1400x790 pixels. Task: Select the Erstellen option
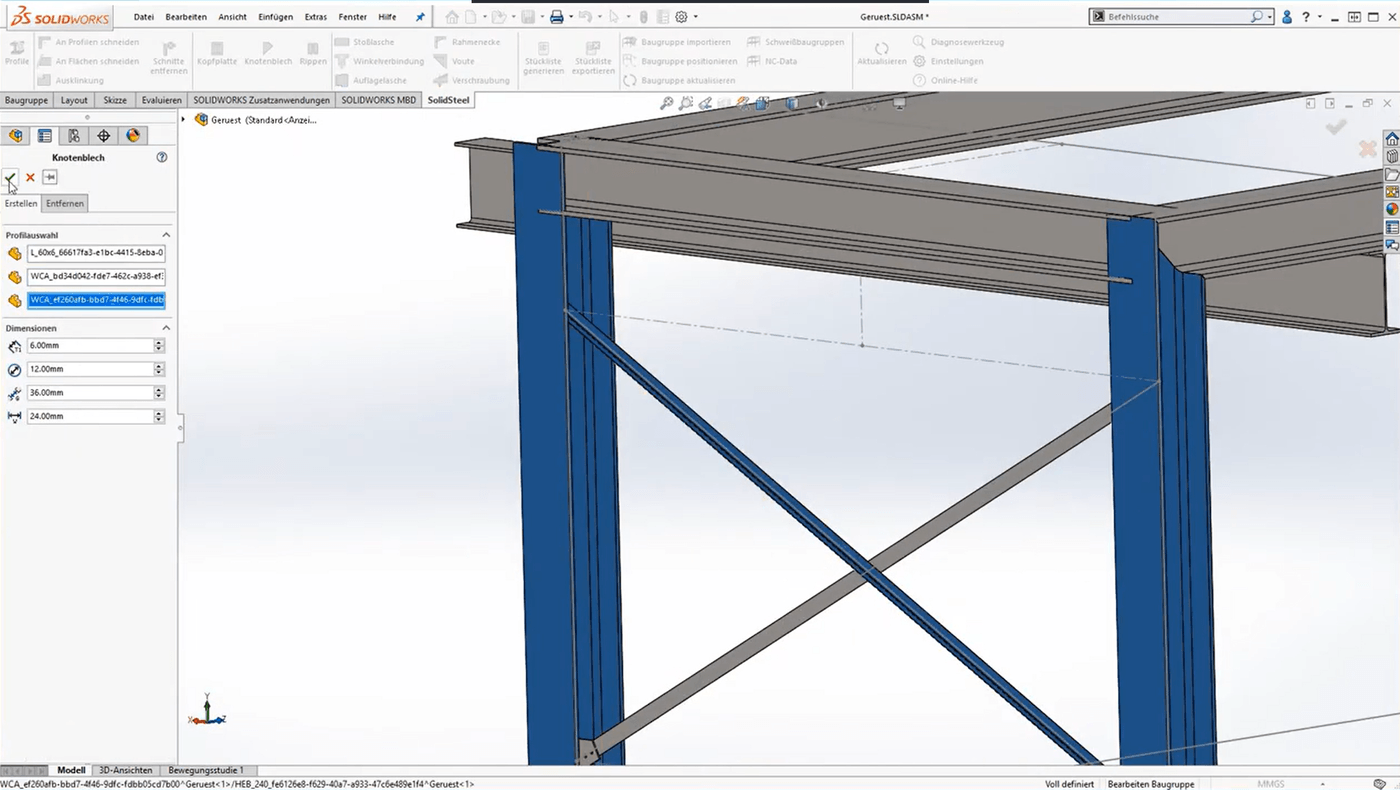click(x=20, y=203)
